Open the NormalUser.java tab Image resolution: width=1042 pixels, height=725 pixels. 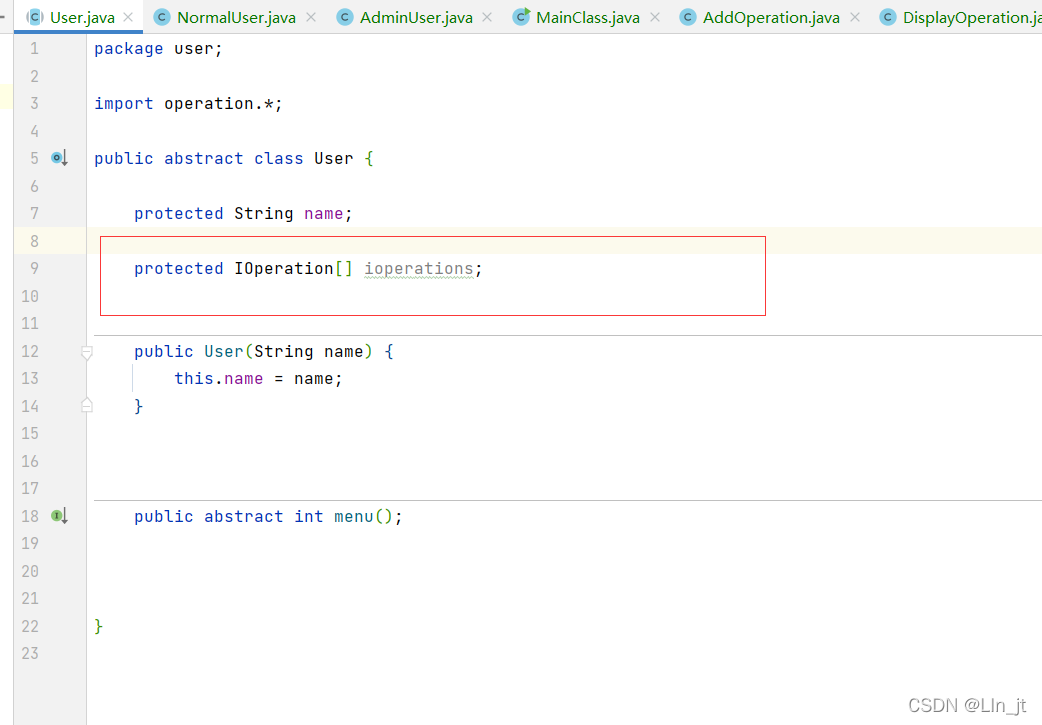236,17
